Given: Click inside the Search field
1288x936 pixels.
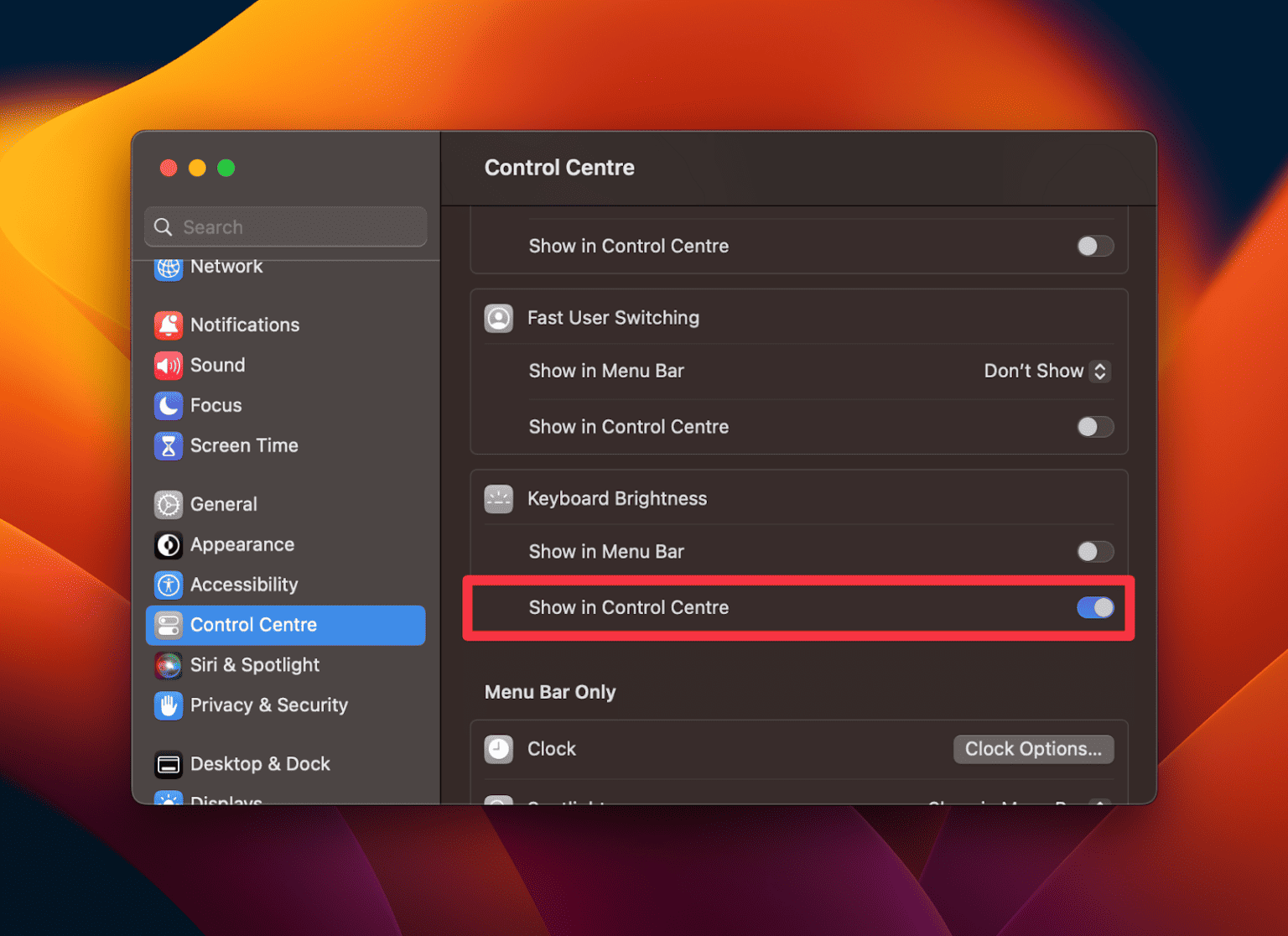Looking at the screenshot, I should tap(285, 226).
